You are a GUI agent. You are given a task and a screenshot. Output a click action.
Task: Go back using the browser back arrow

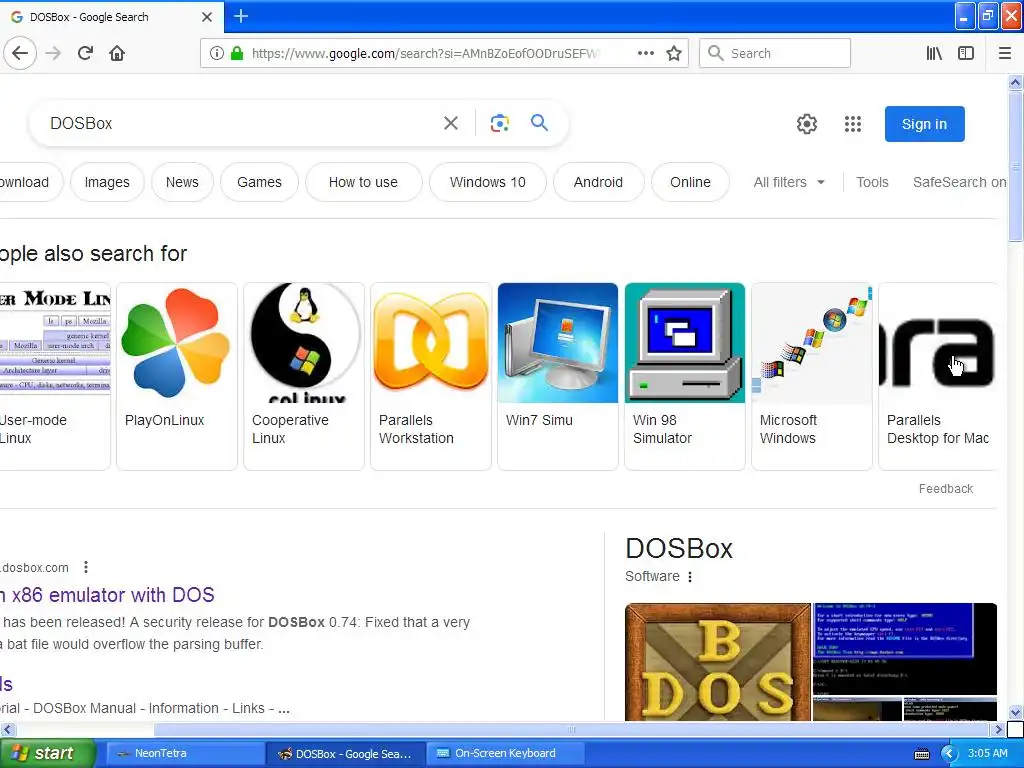20,53
